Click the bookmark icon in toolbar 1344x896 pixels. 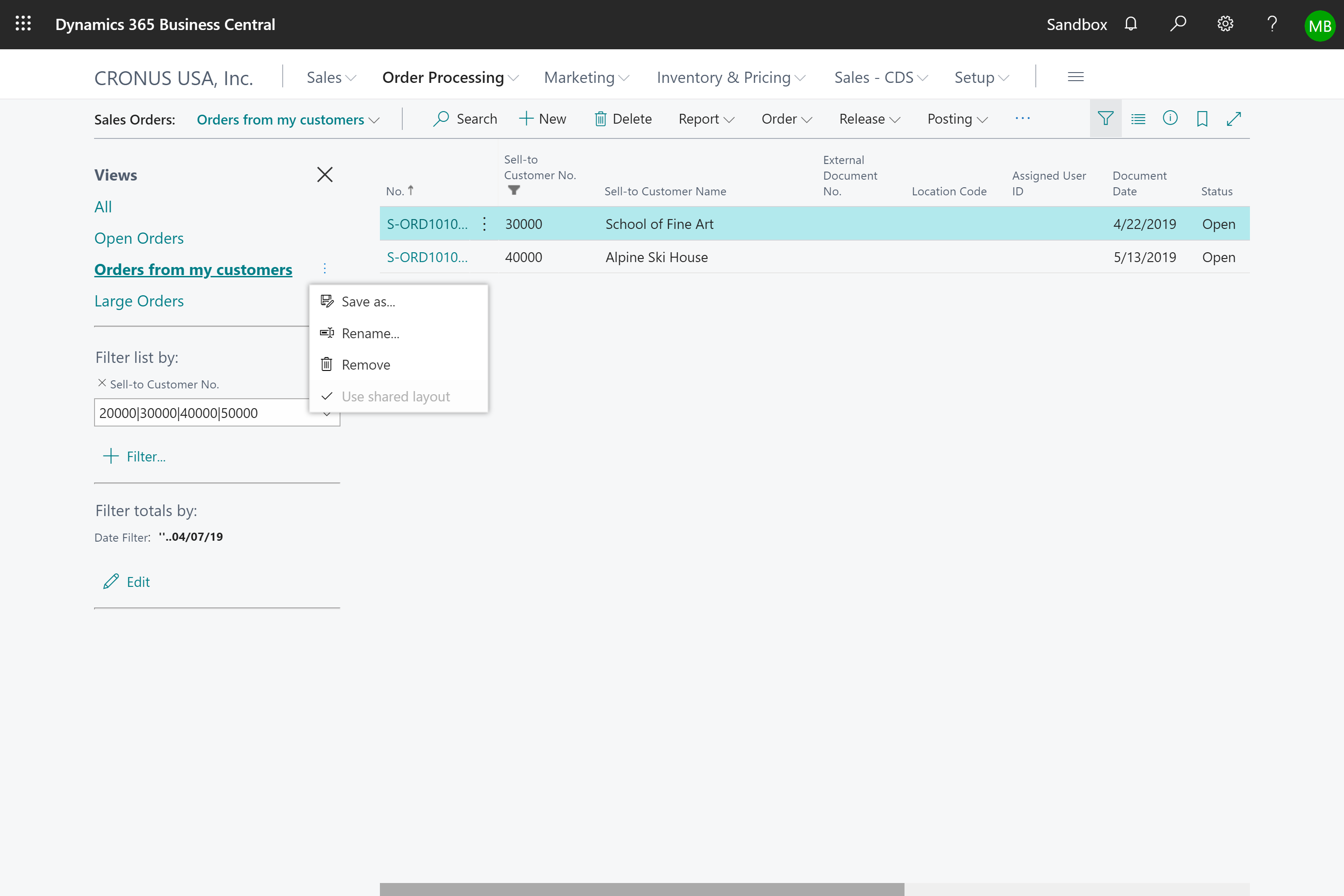(1201, 119)
